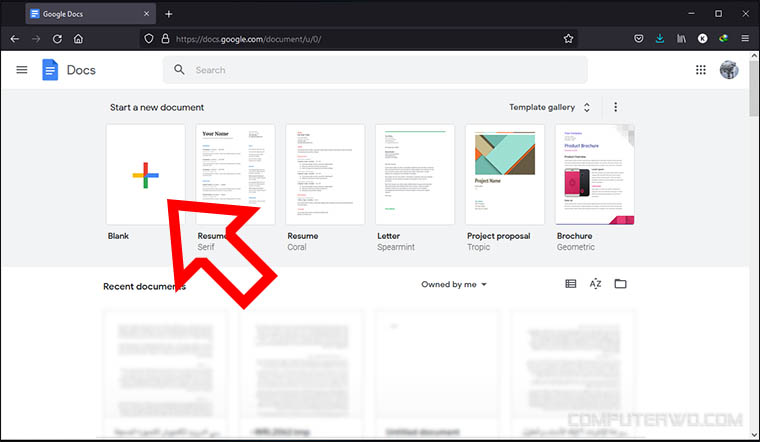Image resolution: width=760 pixels, height=442 pixels.
Task: Choose the Resume Coral template
Action: click(x=325, y=174)
